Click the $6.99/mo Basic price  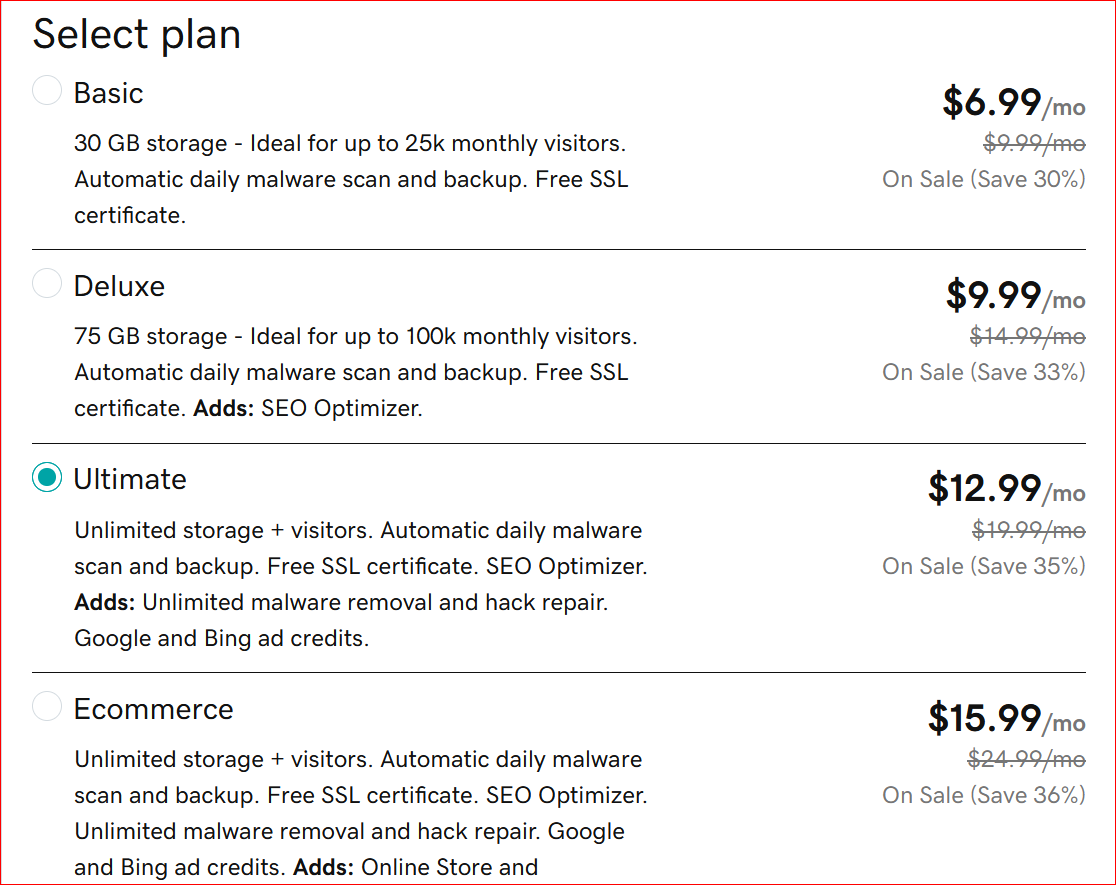pyautogui.click(x=1013, y=101)
